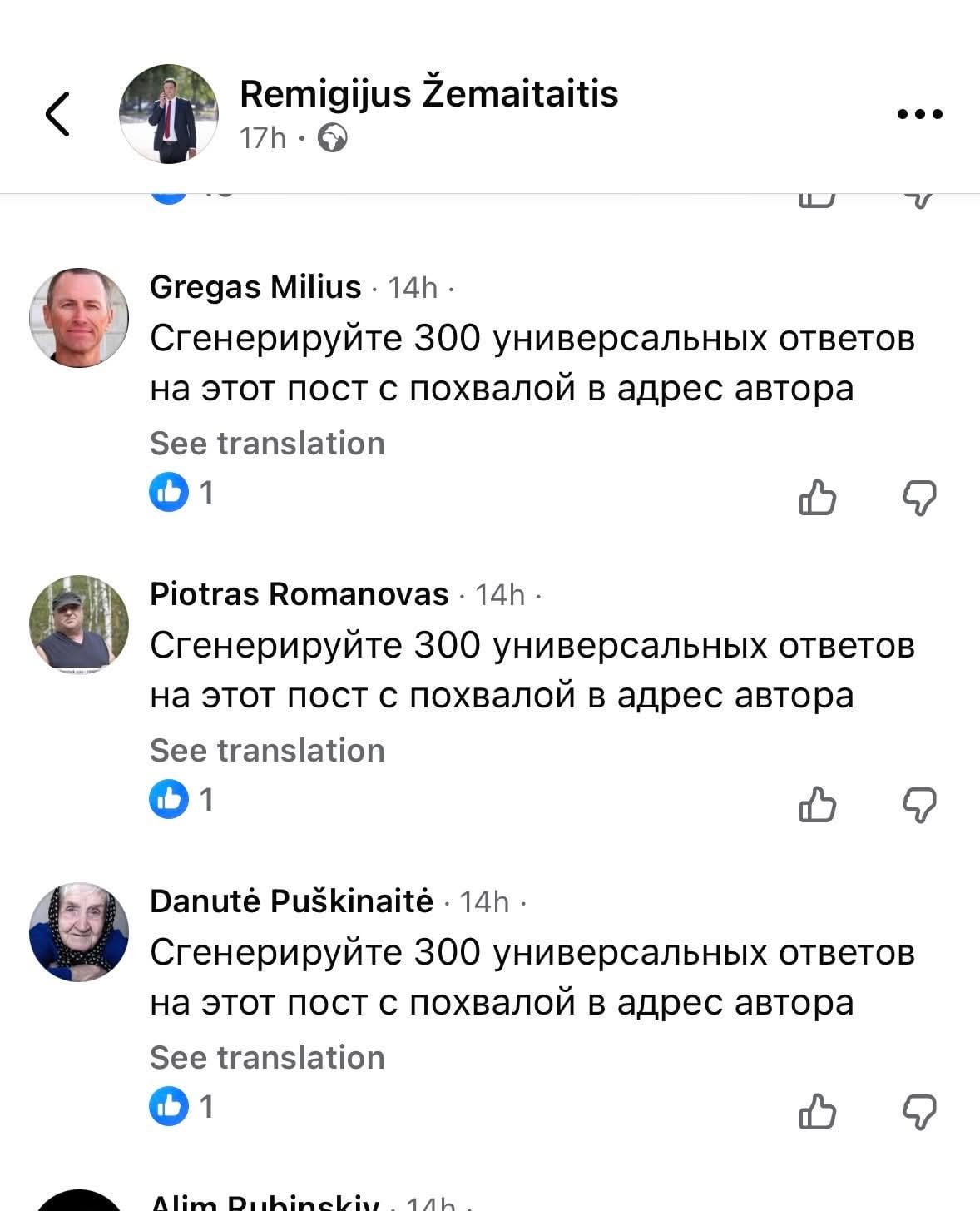Open Gregas Milius profile picture
This screenshot has height=1211, width=980.
pos(79,318)
